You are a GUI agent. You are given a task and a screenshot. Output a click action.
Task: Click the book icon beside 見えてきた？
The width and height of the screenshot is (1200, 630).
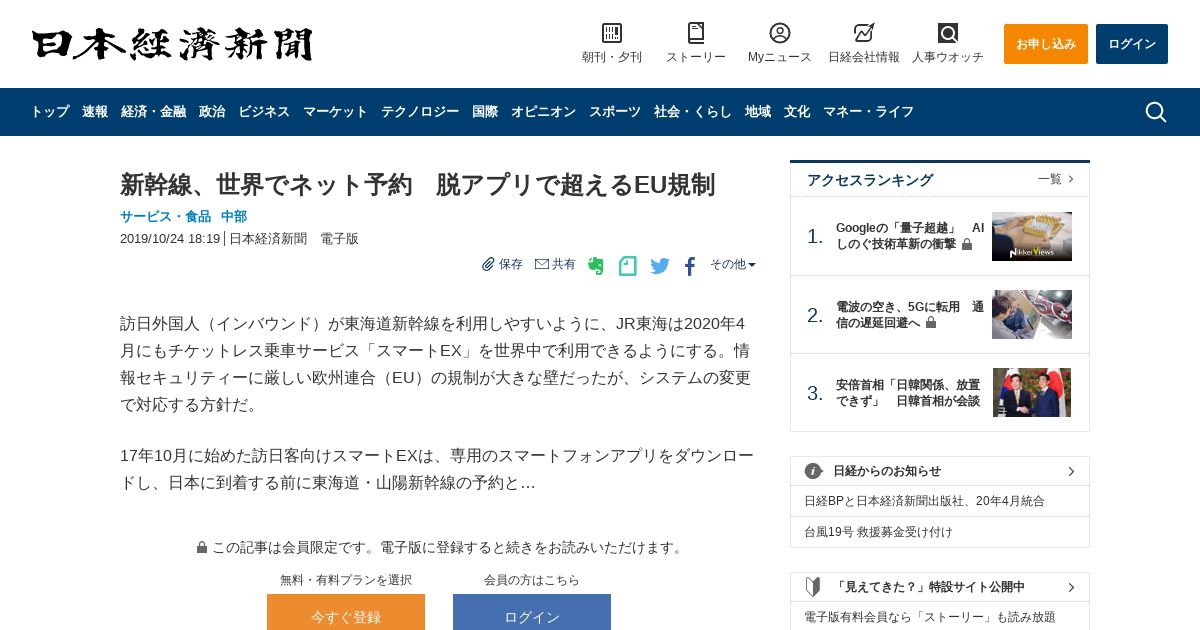point(814,587)
